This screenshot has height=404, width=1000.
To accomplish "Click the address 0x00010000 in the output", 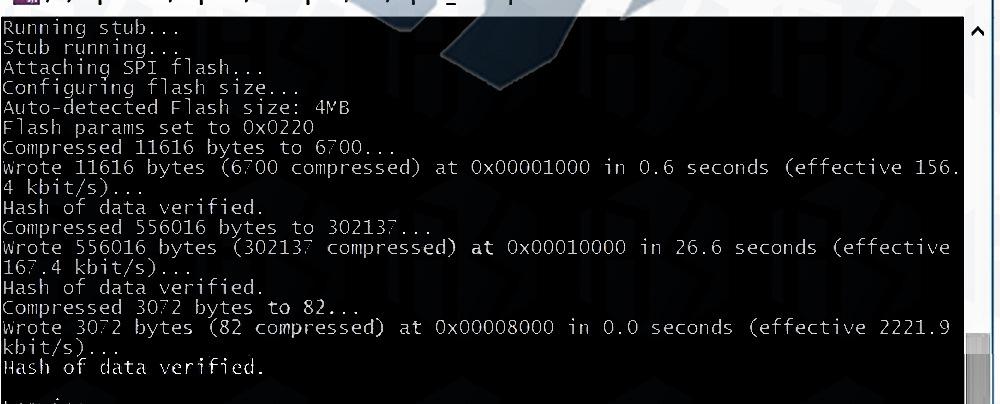I will [x=566, y=248].
